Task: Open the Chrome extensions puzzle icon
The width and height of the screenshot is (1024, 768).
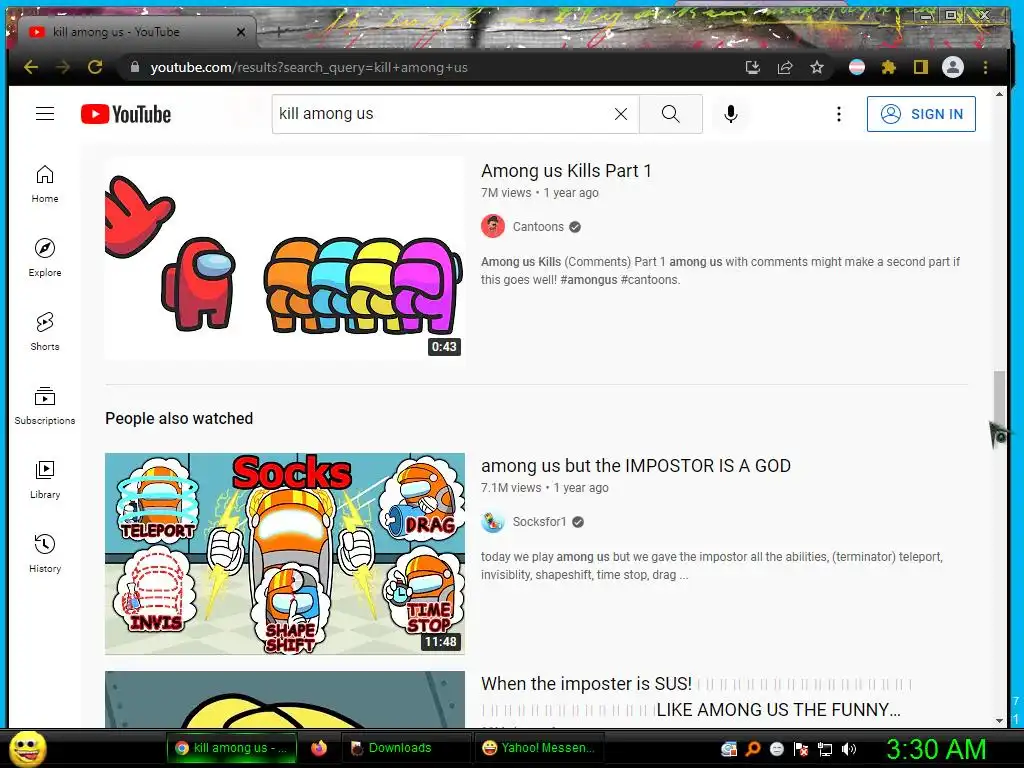Action: [889, 67]
